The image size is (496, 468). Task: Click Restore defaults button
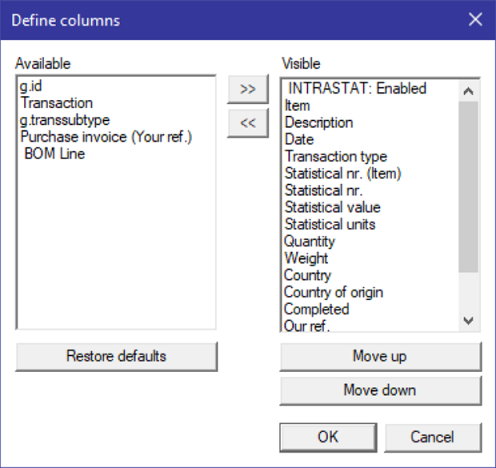(x=116, y=356)
